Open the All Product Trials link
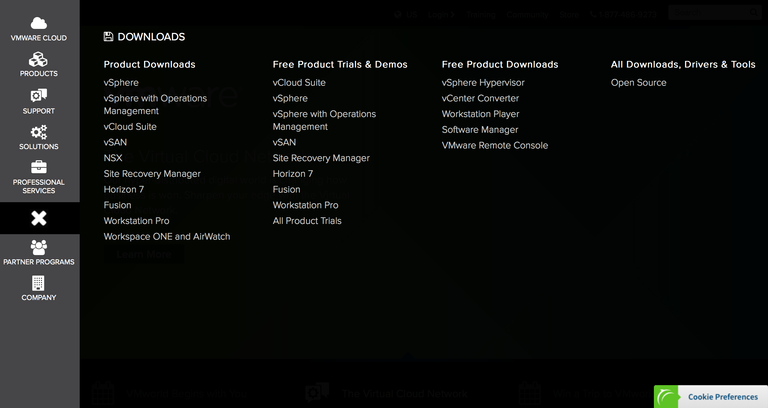The image size is (768, 408). 307,221
